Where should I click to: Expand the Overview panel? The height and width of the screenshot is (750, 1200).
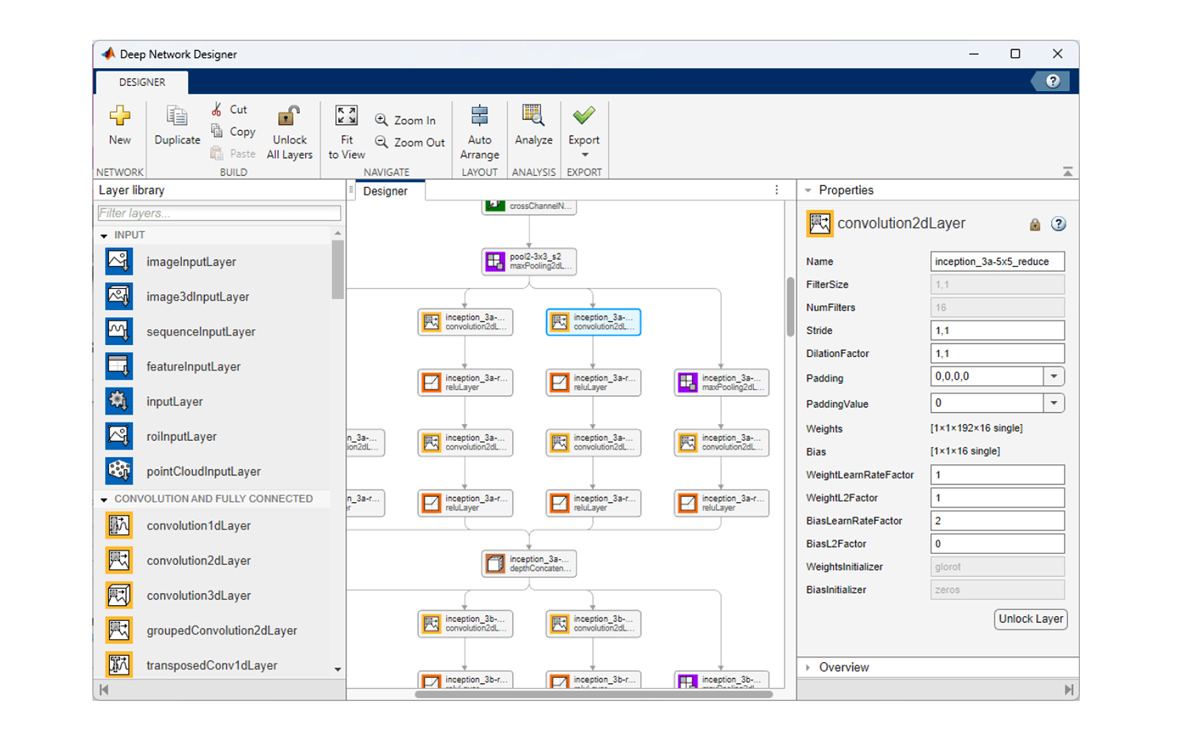point(810,667)
